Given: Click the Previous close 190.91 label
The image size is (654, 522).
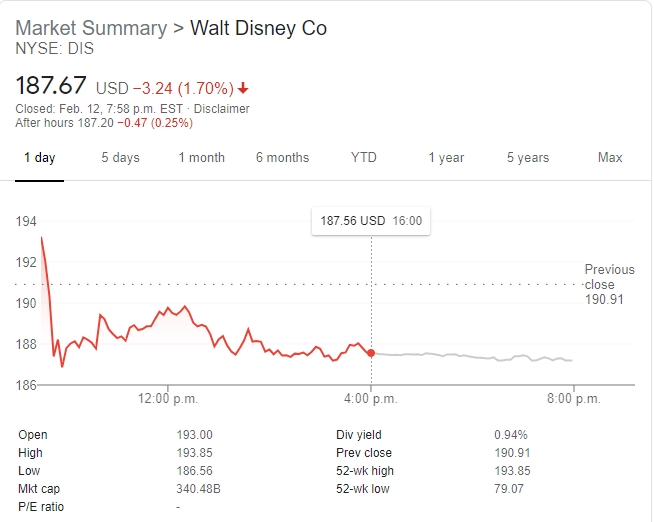Looking at the screenshot, I should pos(609,284).
